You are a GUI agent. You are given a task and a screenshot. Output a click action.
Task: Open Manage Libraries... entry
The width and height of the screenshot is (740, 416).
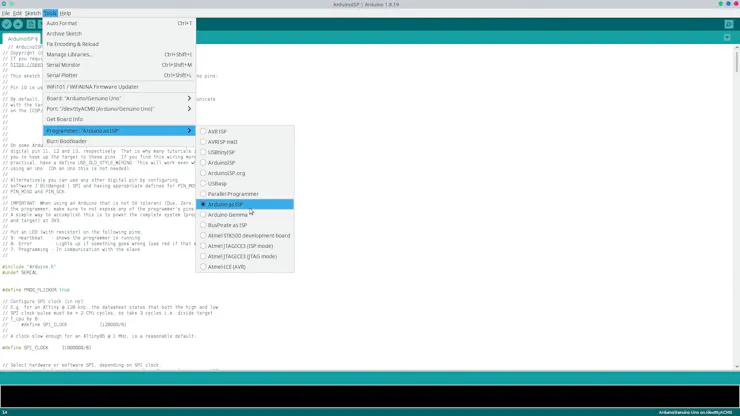pos(119,54)
